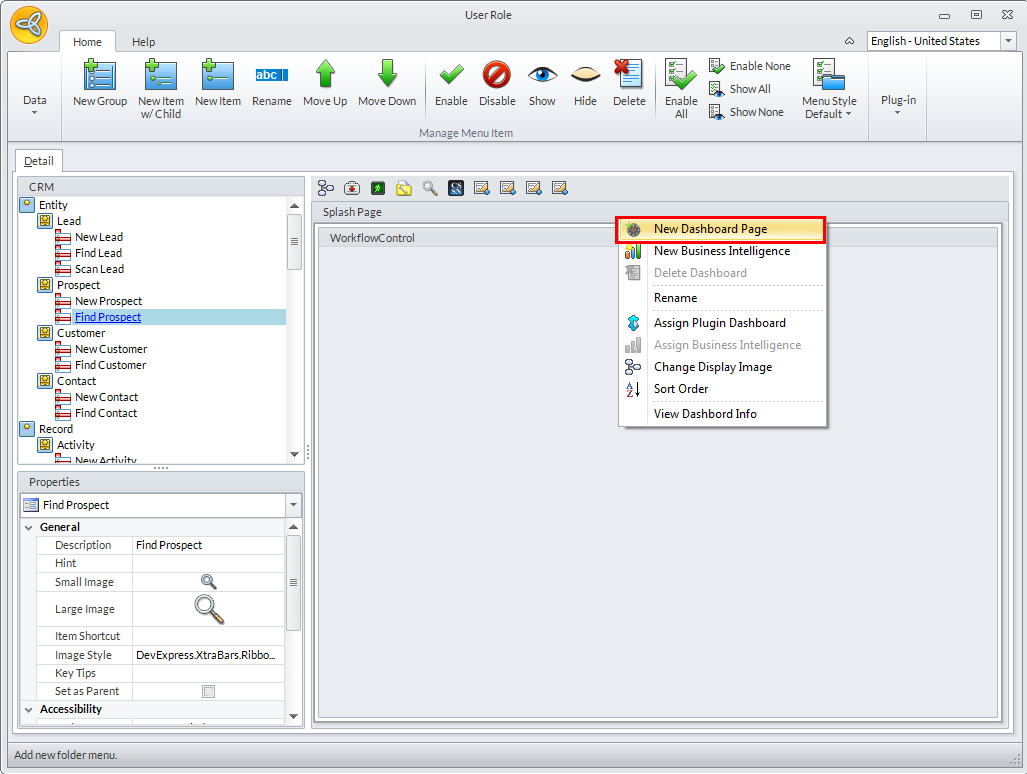Click the Move Down arrow icon
This screenshot has width=1027, height=774.
coord(387,76)
